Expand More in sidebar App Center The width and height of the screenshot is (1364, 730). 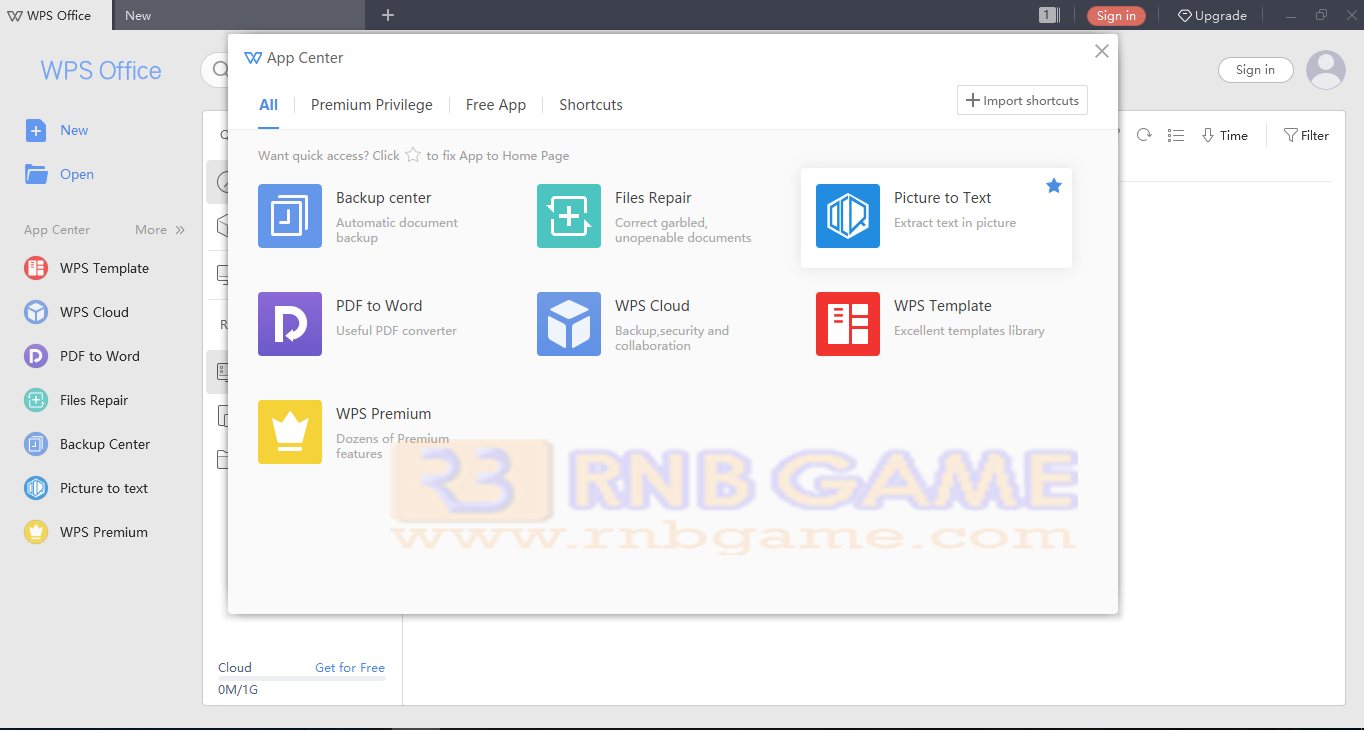coord(161,230)
